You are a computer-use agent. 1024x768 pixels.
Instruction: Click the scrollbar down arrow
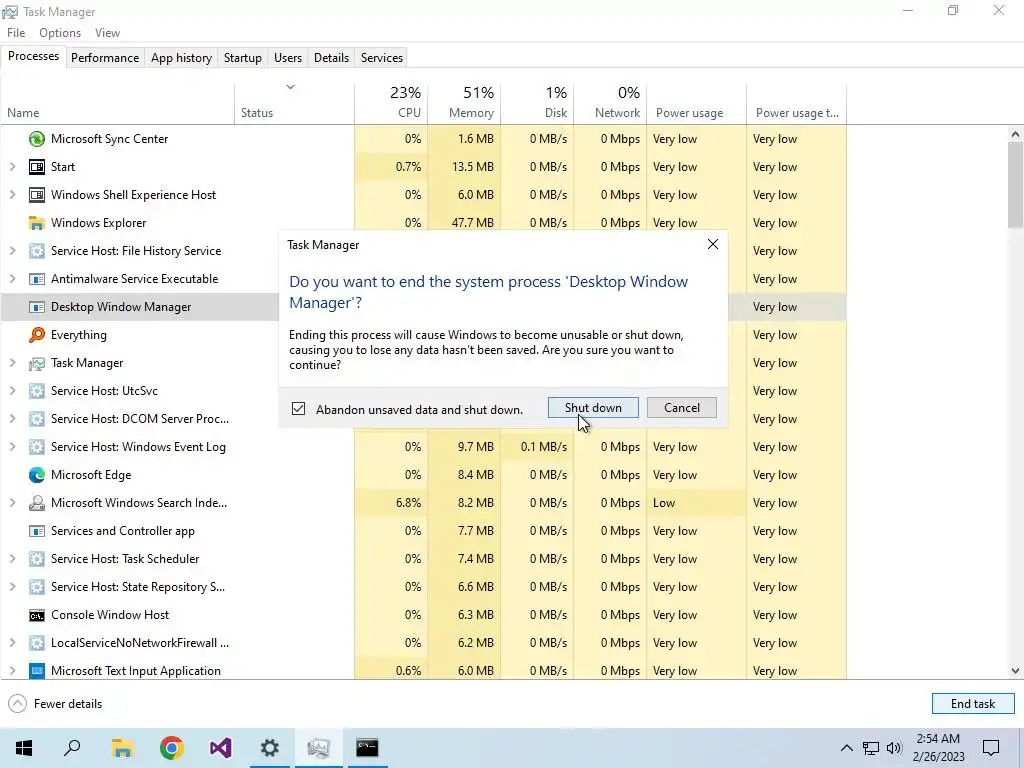pos(1015,671)
